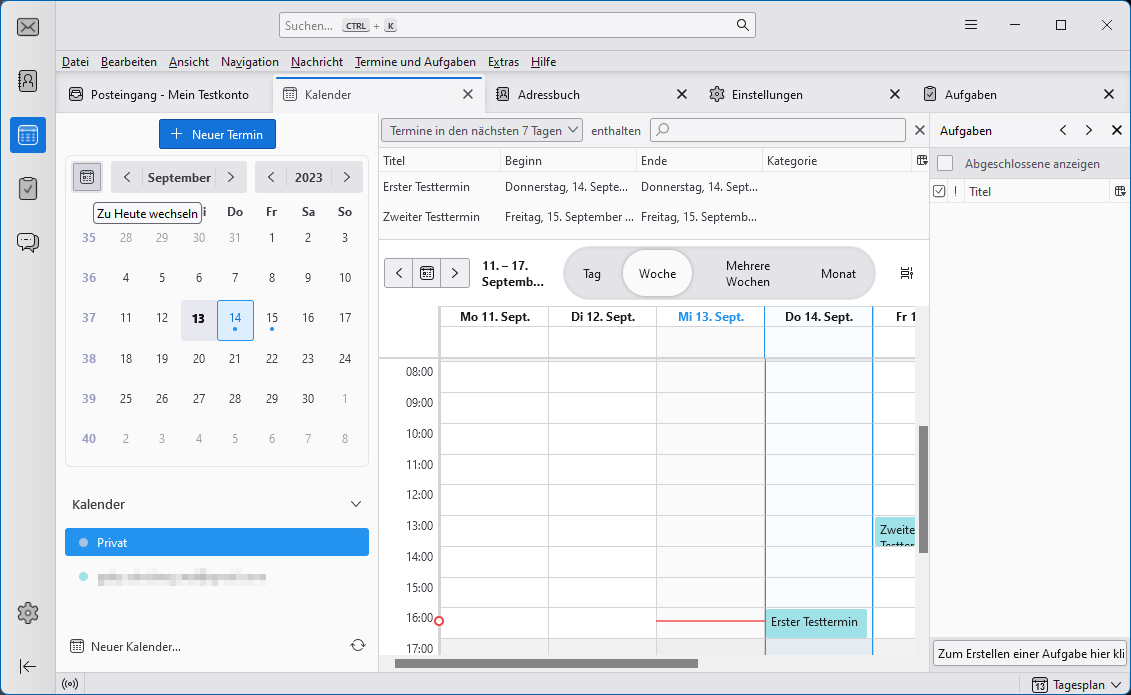
Task: Collapse the spaces toolbar with the arrow icon
Action: tap(28, 666)
